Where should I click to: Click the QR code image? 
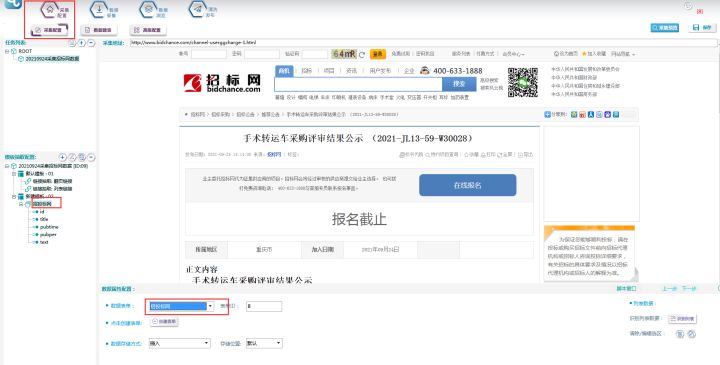click(x=523, y=82)
